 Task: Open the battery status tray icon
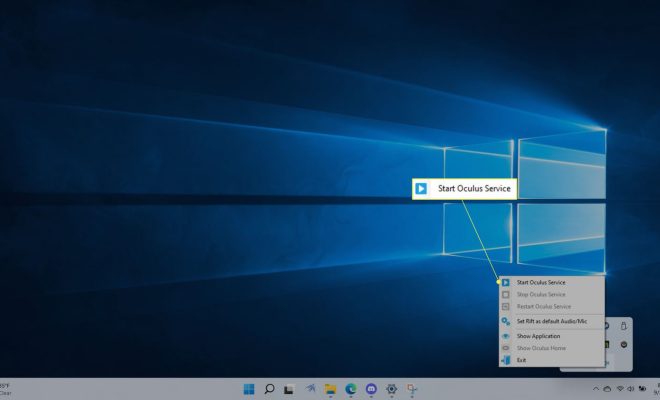(x=642, y=389)
